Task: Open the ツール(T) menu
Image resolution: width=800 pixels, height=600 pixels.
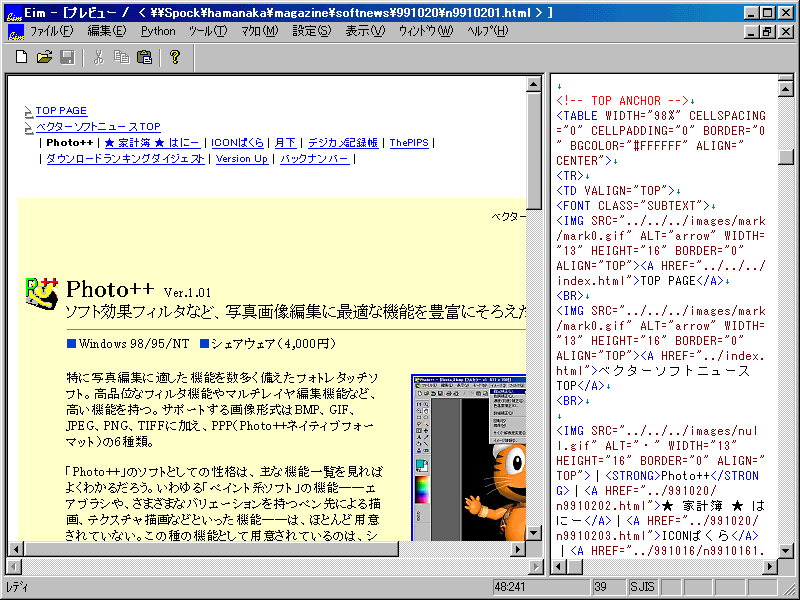Action: click(x=208, y=31)
